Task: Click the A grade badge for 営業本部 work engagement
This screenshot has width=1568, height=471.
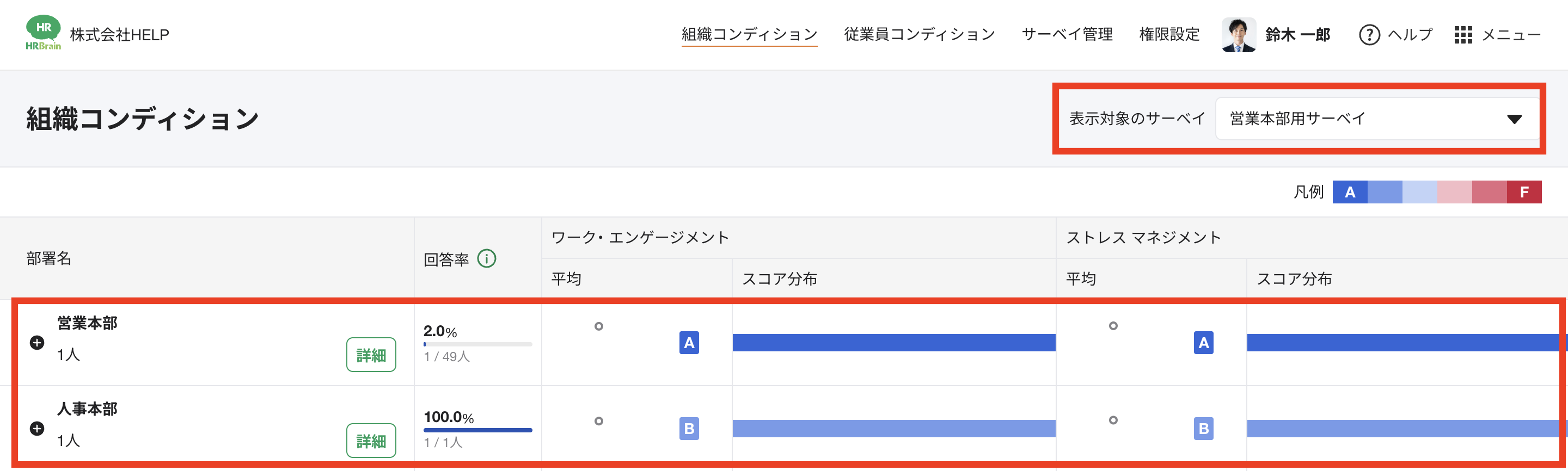Action: pyautogui.click(x=688, y=343)
